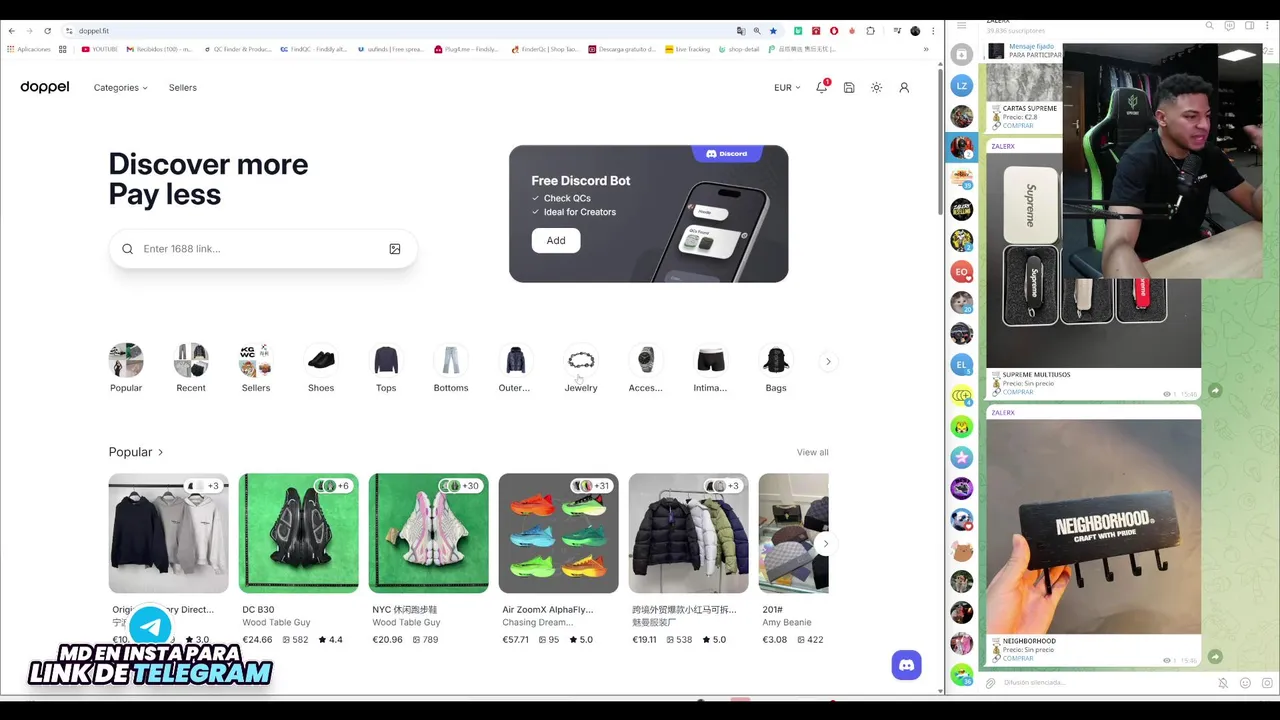Open the Air ZoomX AlphaFly product thumbnail
The height and width of the screenshot is (720, 1280).
[558, 533]
